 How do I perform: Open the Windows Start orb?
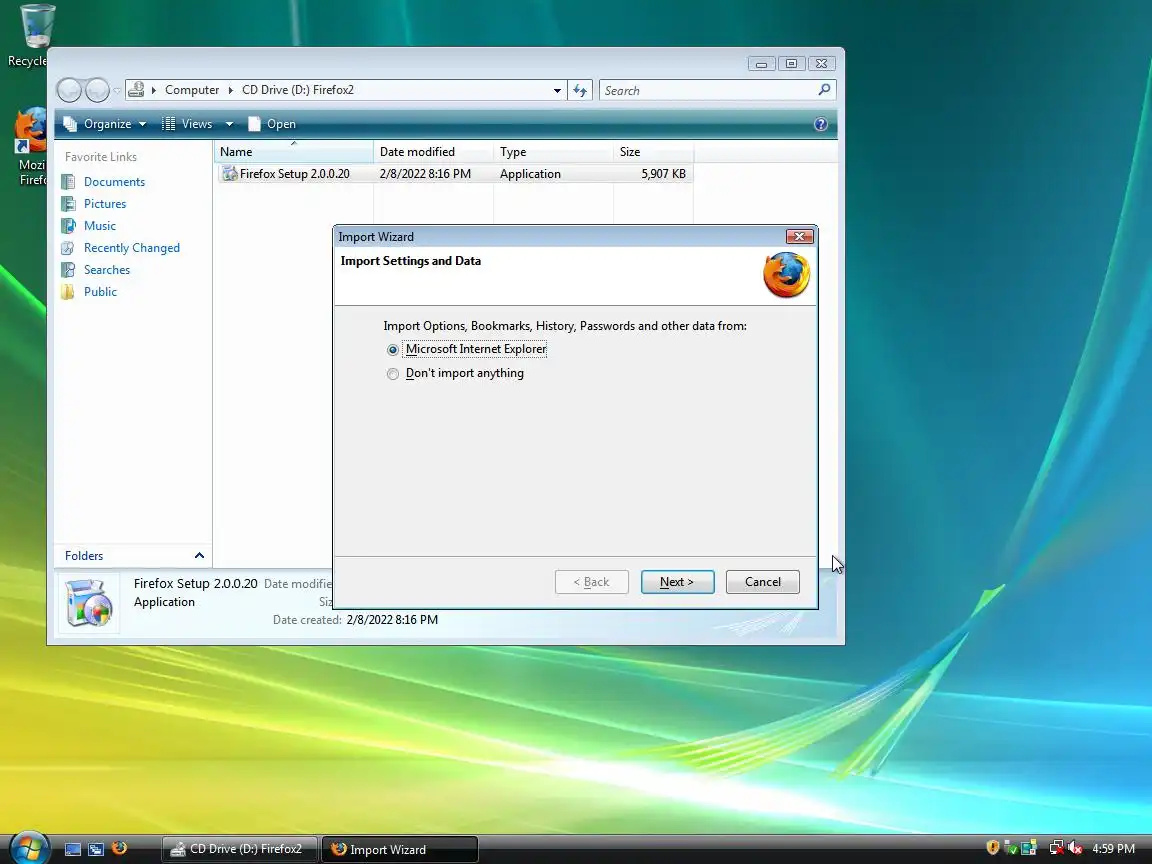click(29, 846)
